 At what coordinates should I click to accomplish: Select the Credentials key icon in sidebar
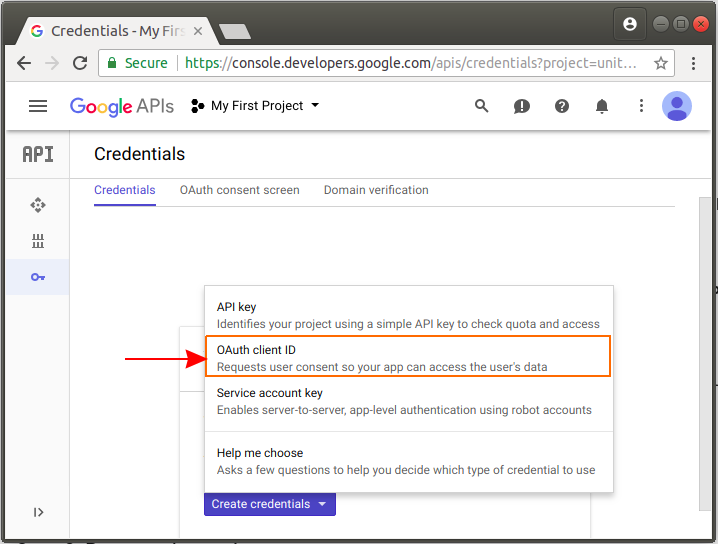tap(38, 277)
